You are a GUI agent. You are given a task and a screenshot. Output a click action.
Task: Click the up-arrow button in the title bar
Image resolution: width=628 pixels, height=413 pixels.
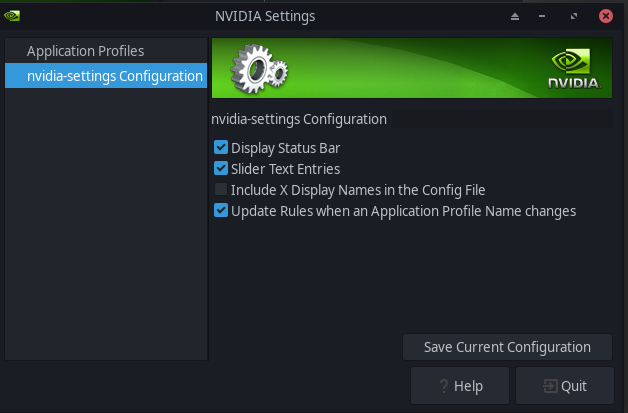(x=516, y=16)
